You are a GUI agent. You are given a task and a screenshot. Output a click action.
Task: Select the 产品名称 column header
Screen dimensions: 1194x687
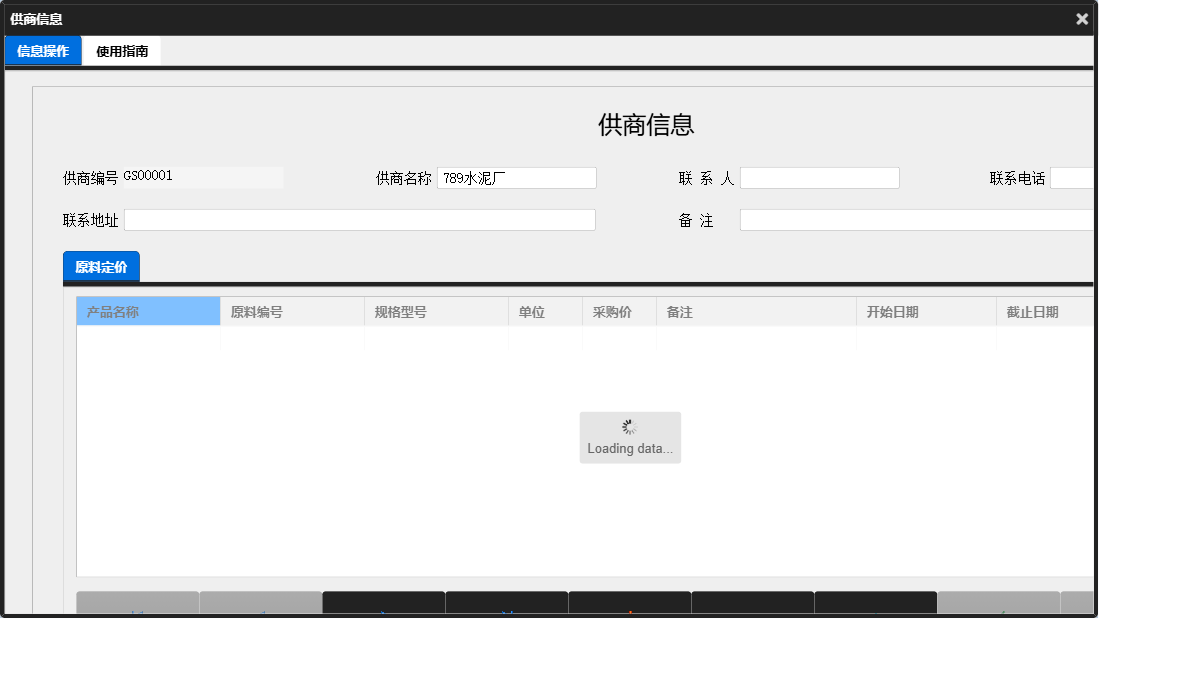coord(147,311)
